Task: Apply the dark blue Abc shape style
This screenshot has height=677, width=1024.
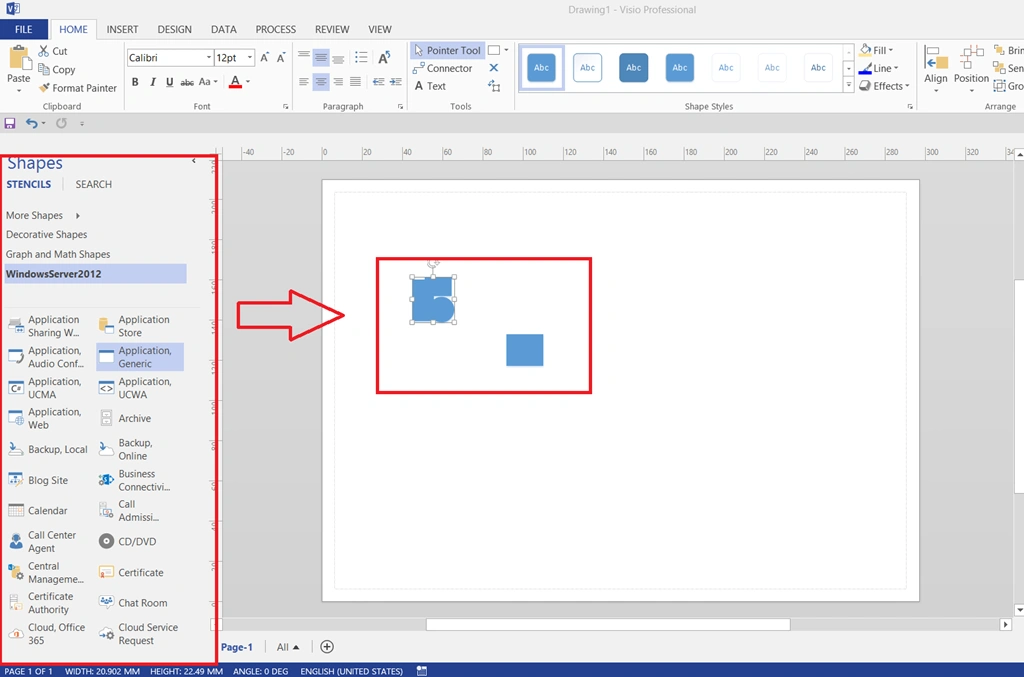Action: (x=633, y=68)
